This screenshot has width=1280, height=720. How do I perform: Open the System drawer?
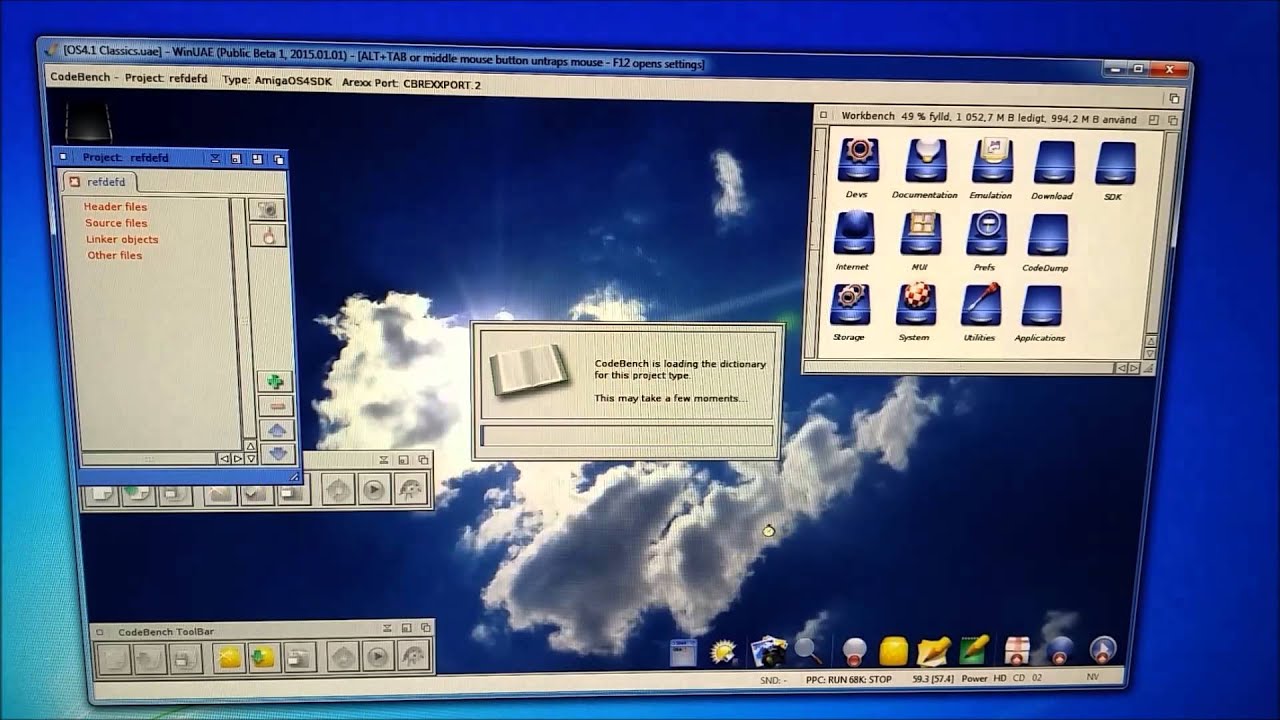[x=916, y=305]
